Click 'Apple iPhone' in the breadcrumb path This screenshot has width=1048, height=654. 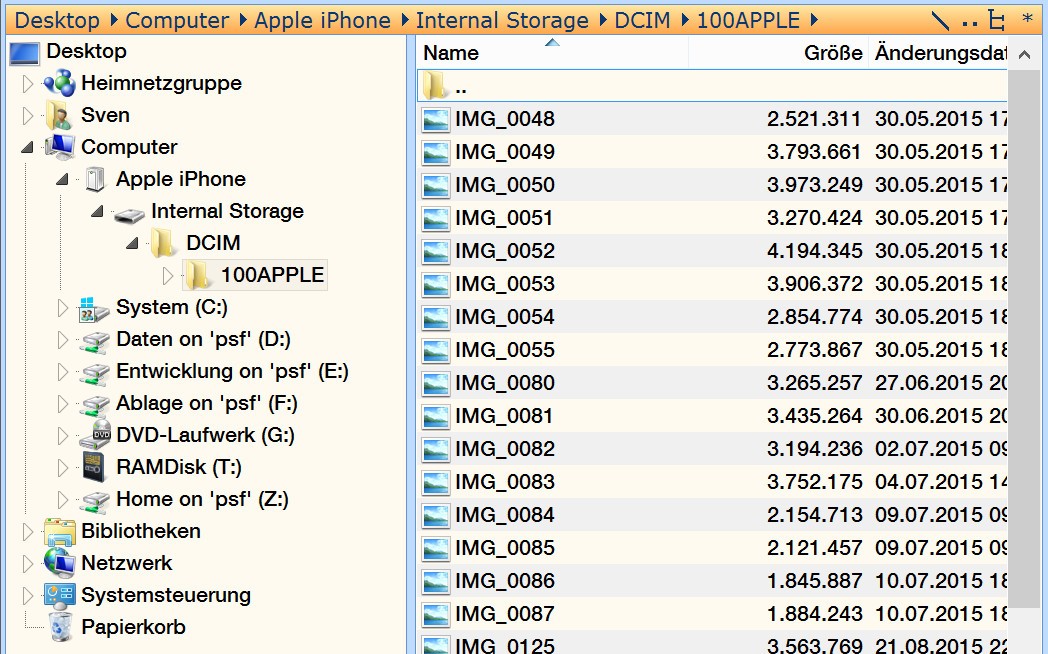pyautogui.click(x=322, y=20)
